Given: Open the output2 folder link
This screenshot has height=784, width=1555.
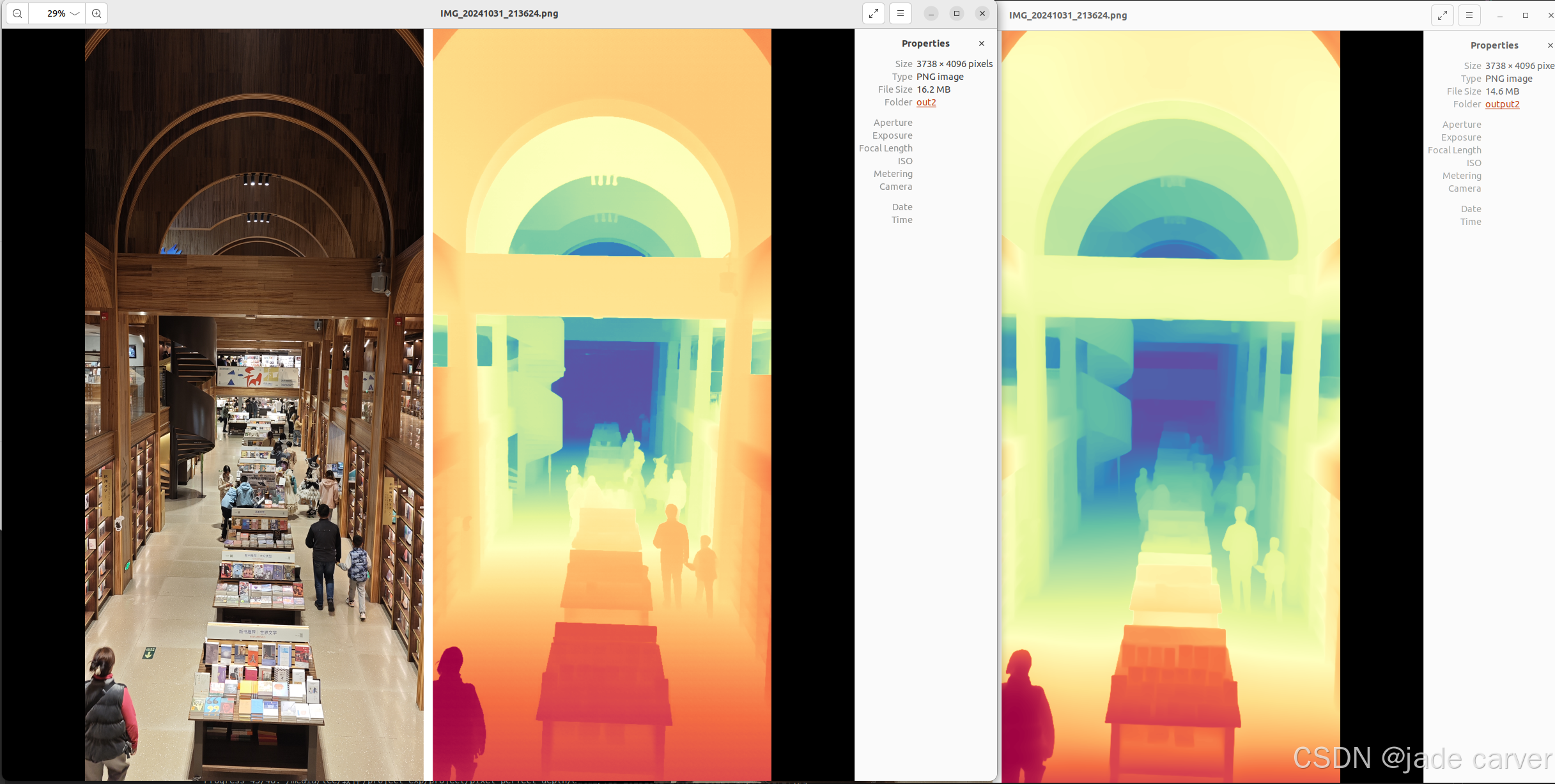Looking at the screenshot, I should 1502,104.
